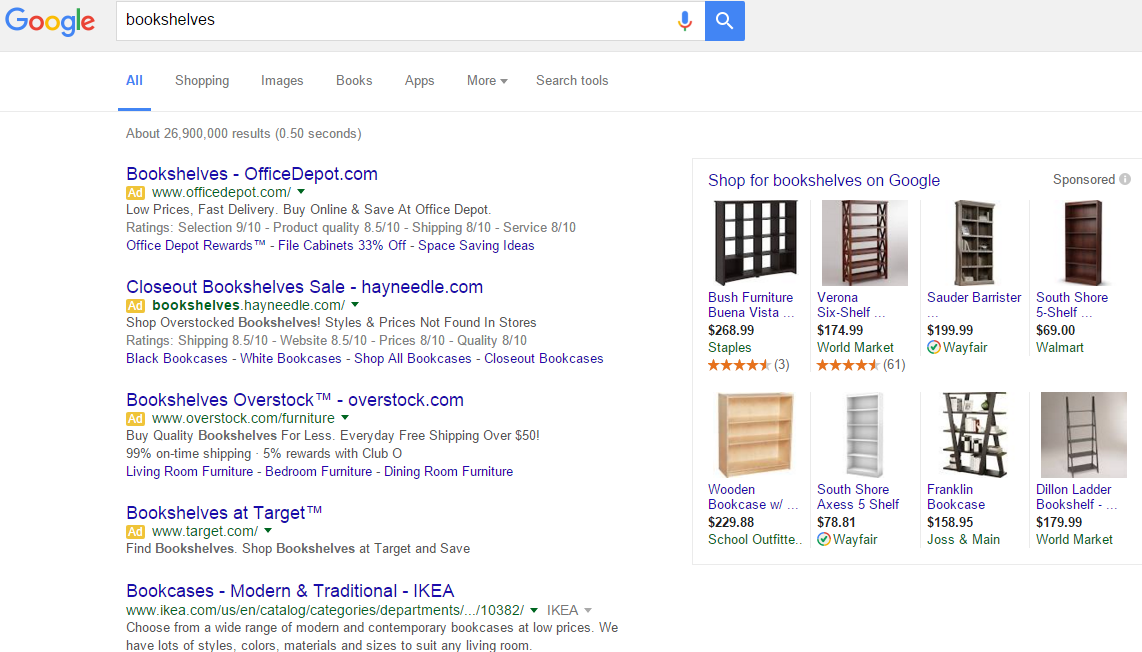
Task: Expand the officedepot.com URL dropdown arrow
Action: click(301, 192)
